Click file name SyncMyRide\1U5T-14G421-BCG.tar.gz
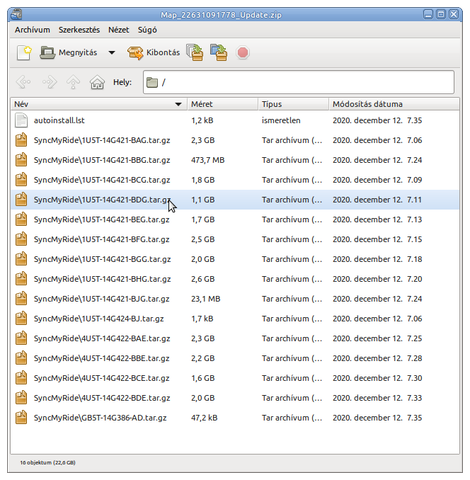 pos(102,180)
